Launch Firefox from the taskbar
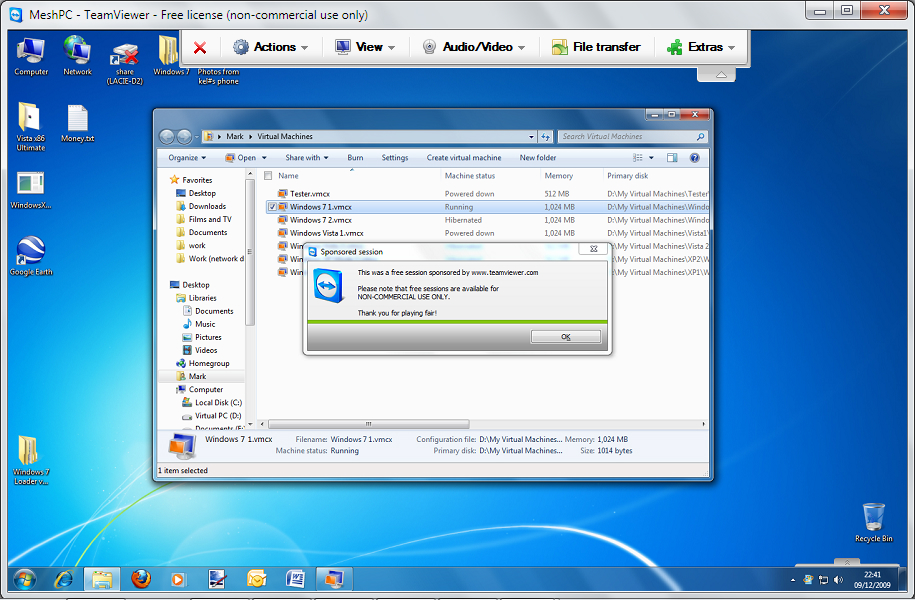 click(x=141, y=579)
